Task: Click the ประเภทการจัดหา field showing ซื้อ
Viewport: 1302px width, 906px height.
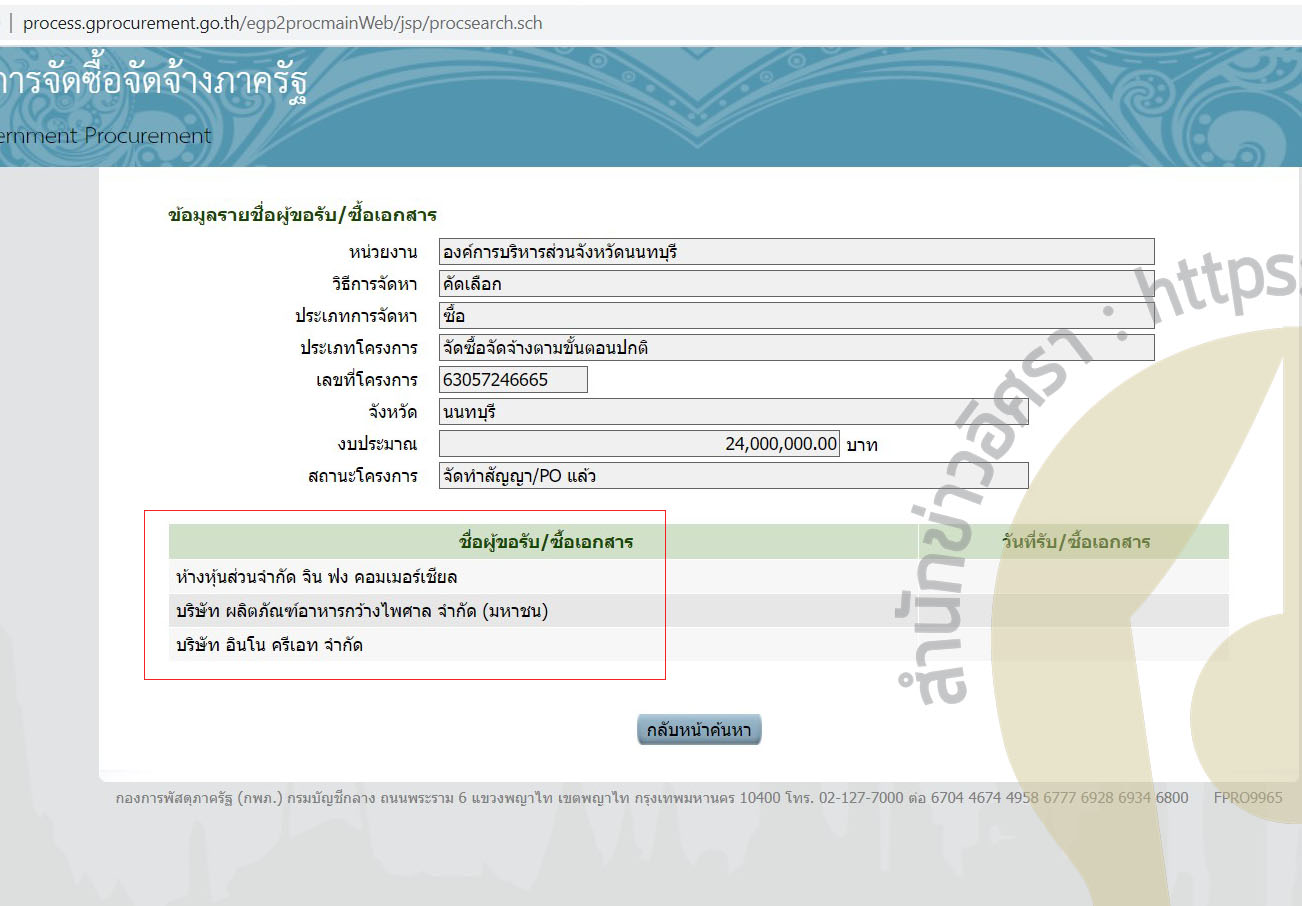Action: click(x=796, y=316)
